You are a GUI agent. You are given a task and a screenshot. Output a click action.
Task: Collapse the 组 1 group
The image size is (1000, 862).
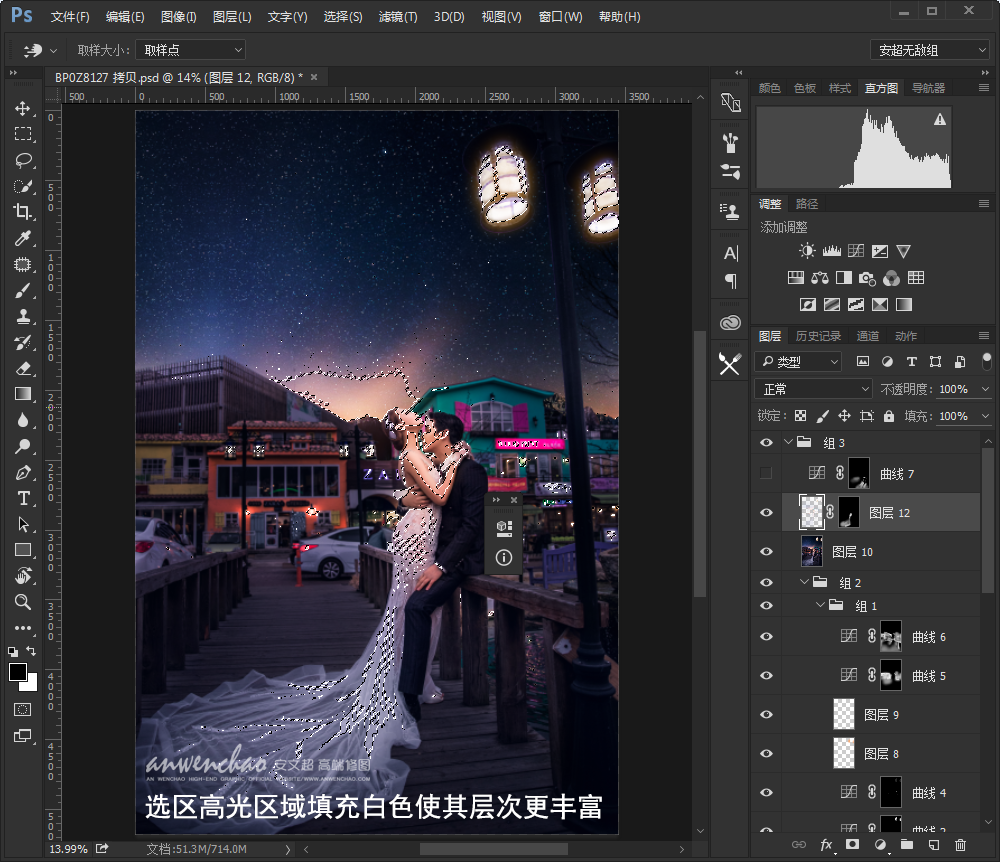tap(821, 604)
